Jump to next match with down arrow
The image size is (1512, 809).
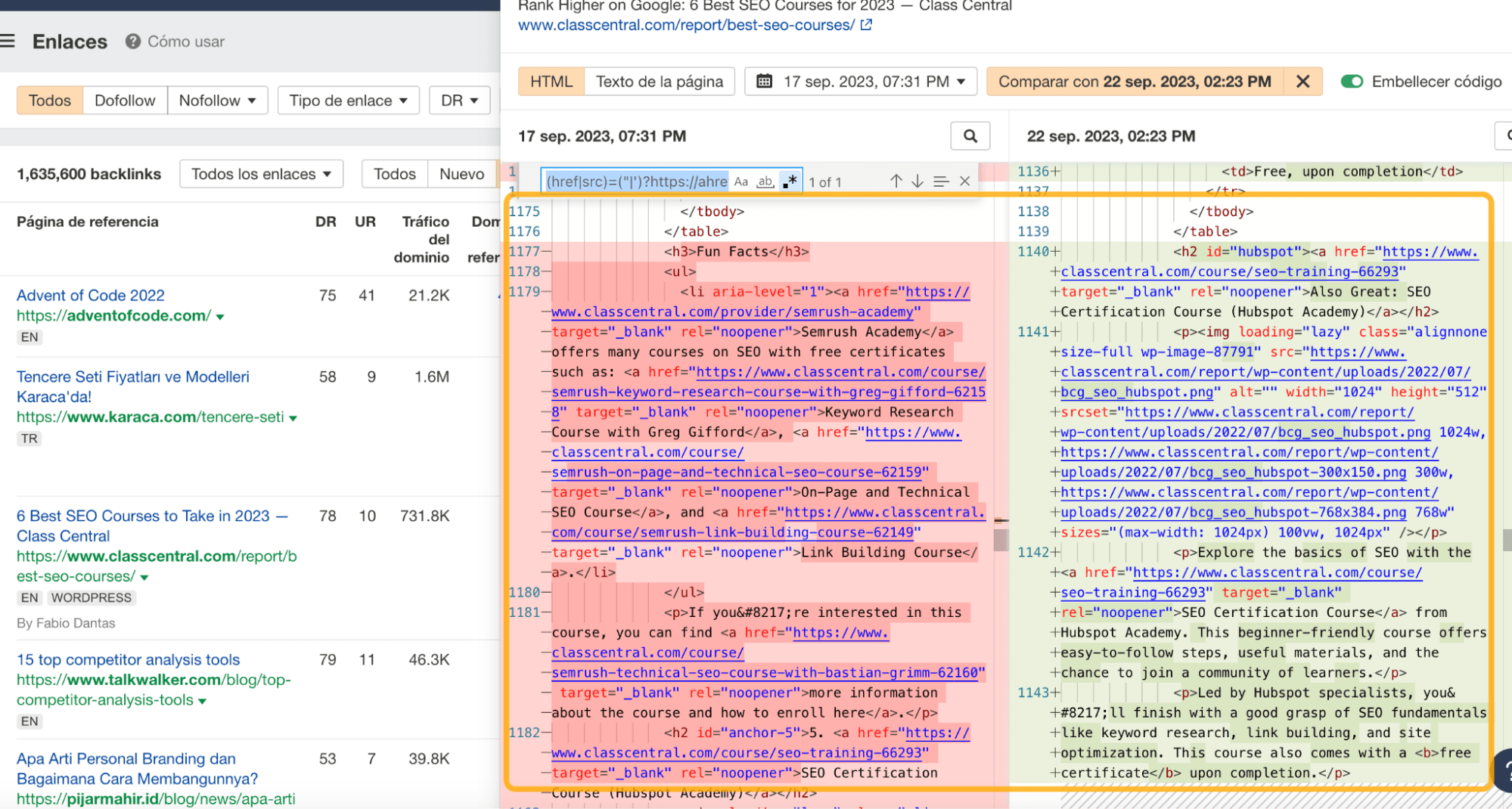pyautogui.click(x=917, y=181)
